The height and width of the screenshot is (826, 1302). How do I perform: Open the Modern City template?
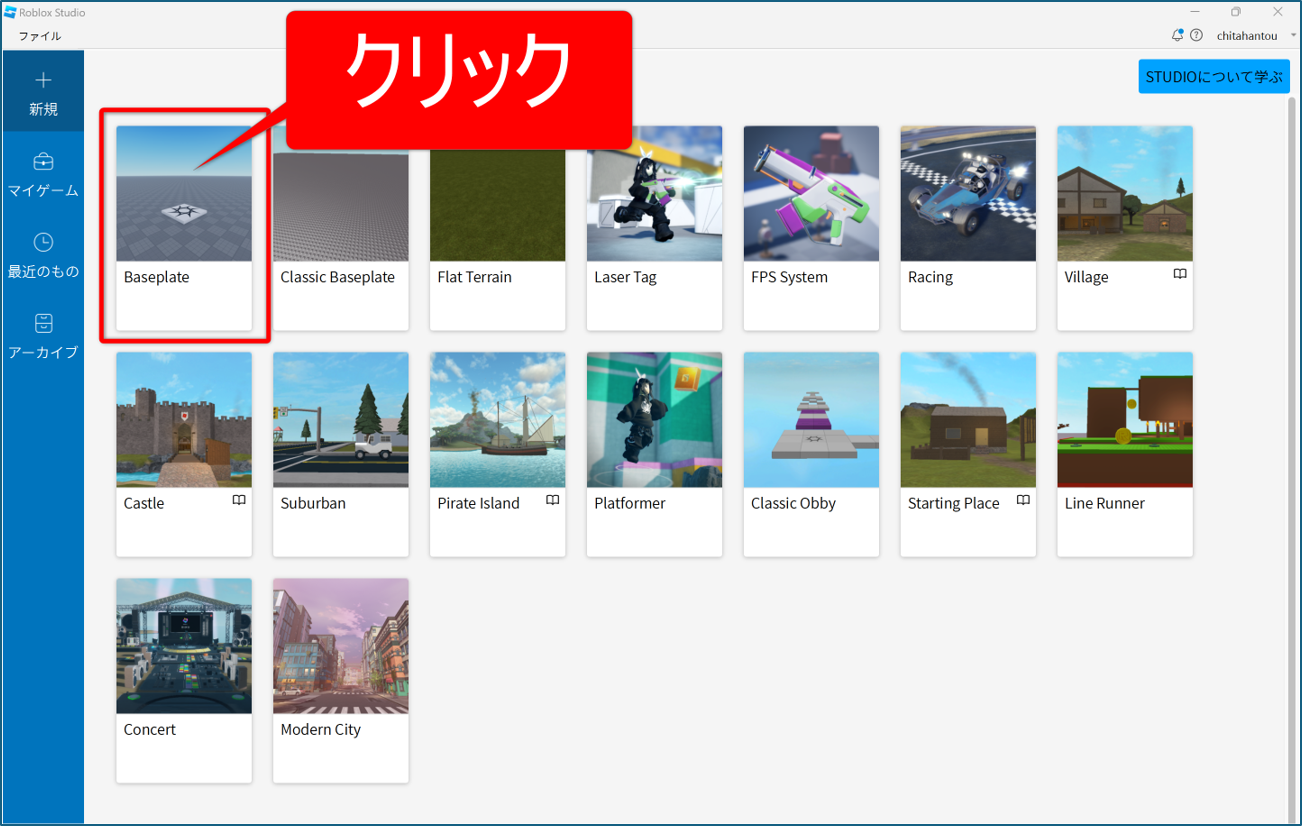341,646
